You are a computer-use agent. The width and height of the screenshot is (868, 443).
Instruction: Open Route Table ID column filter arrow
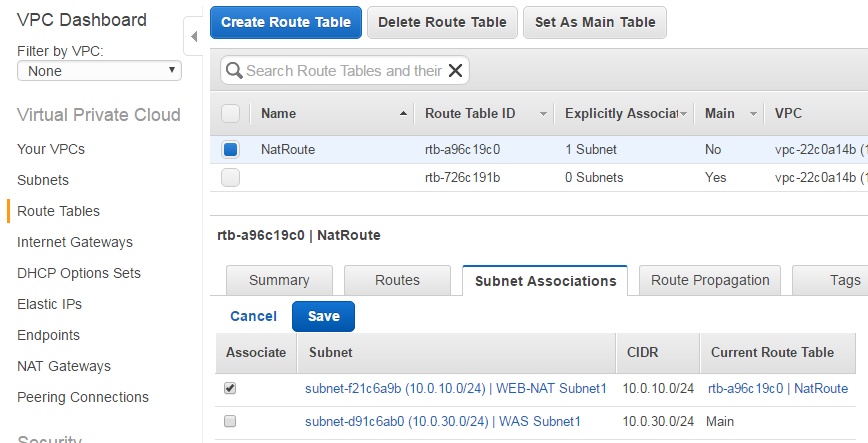point(543,114)
